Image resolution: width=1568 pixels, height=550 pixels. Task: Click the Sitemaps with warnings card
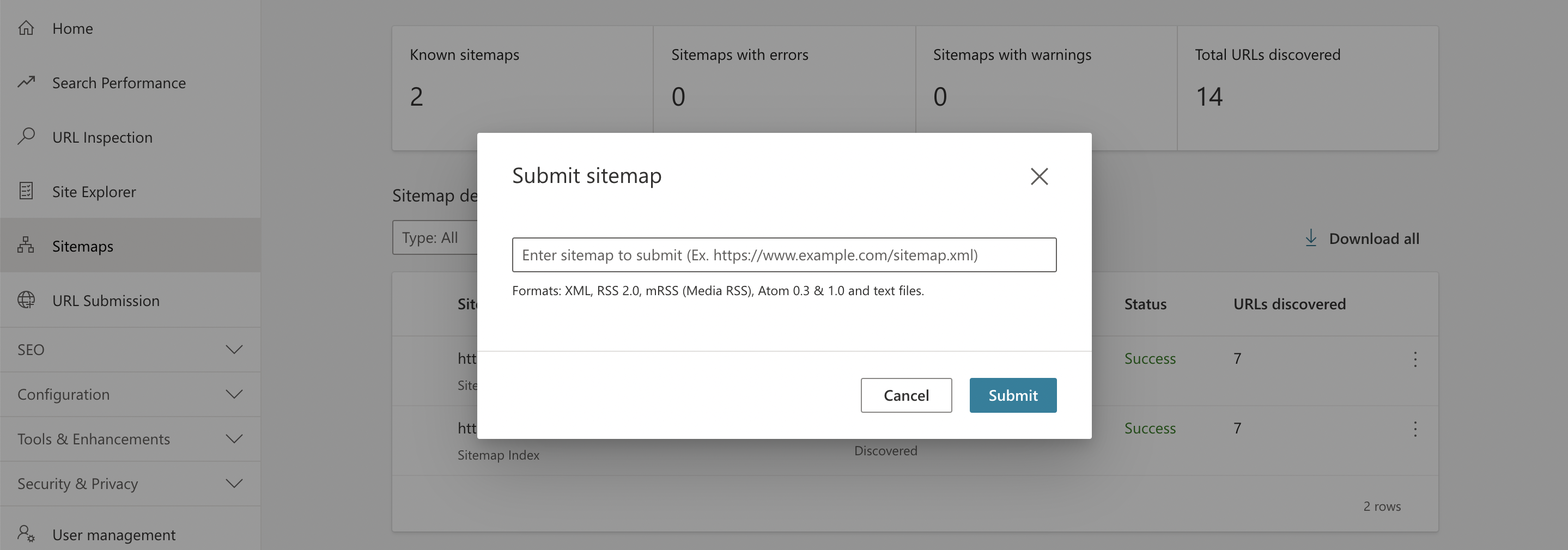pyautogui.click(x=1047, y=79)
